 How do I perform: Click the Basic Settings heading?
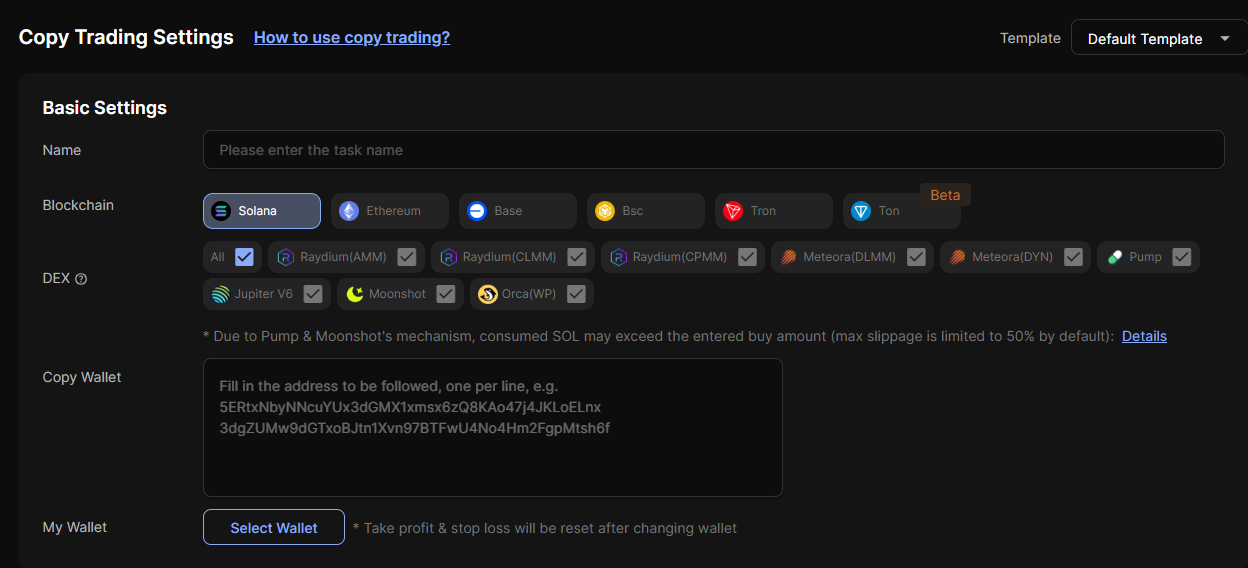pyautogui.click(x=105, y=108)
